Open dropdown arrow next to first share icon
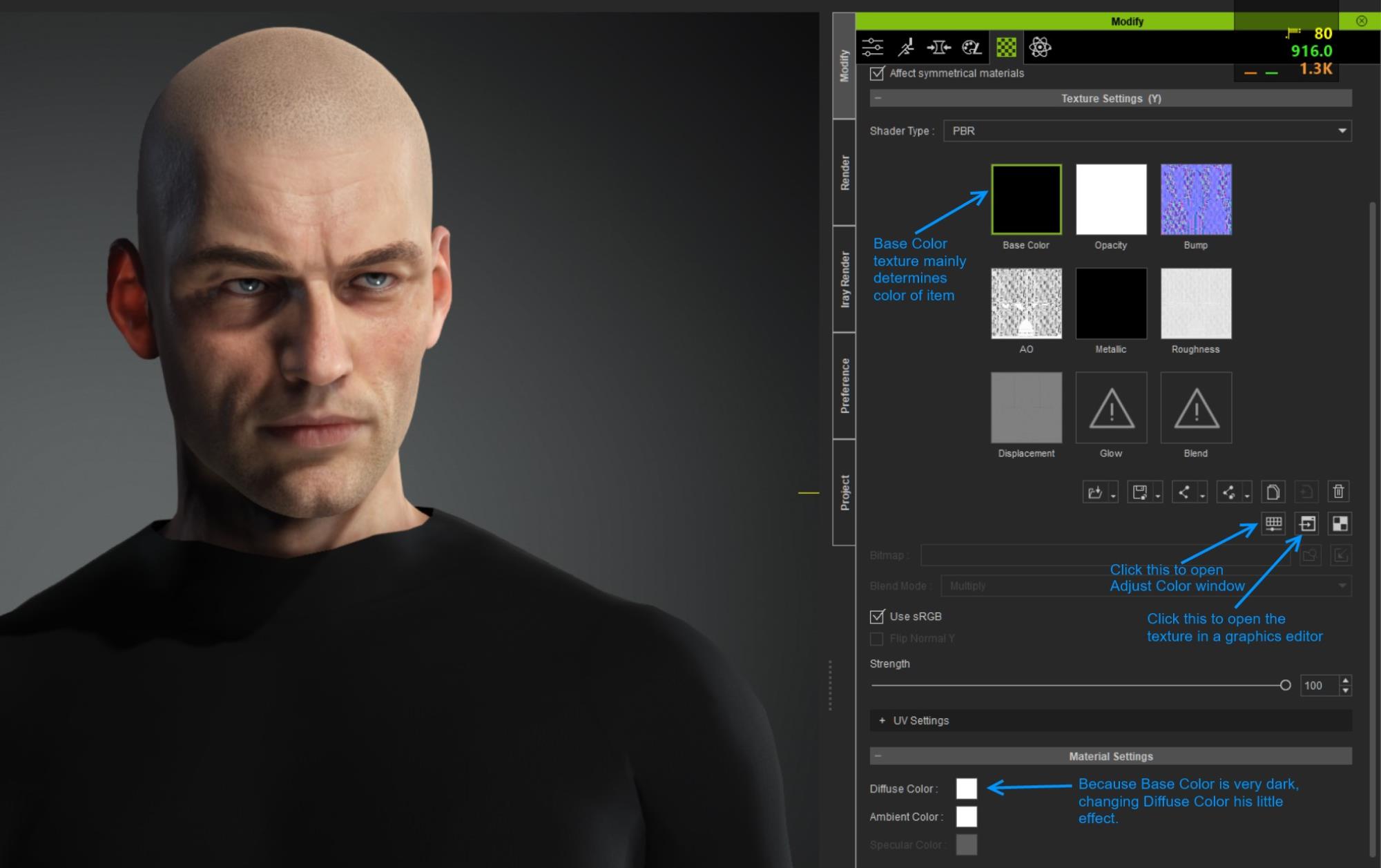 tap(1202, 496)
